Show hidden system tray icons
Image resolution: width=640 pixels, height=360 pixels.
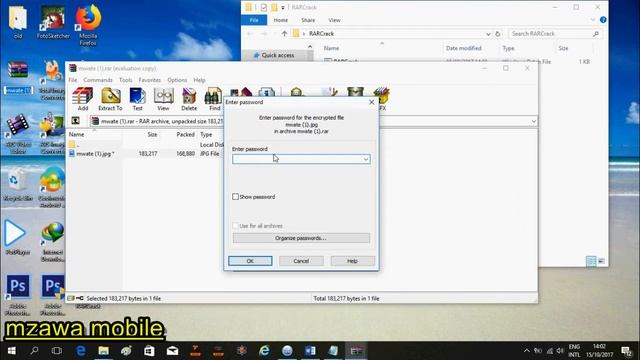(x=527, y=351)
